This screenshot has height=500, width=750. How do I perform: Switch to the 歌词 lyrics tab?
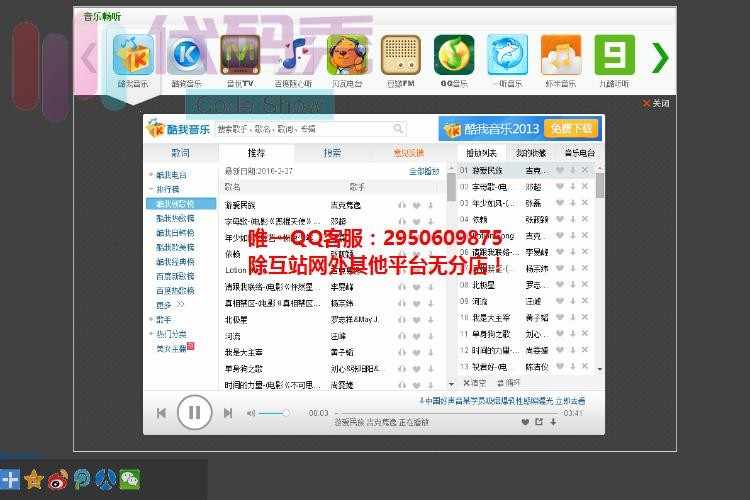[180, 153]
